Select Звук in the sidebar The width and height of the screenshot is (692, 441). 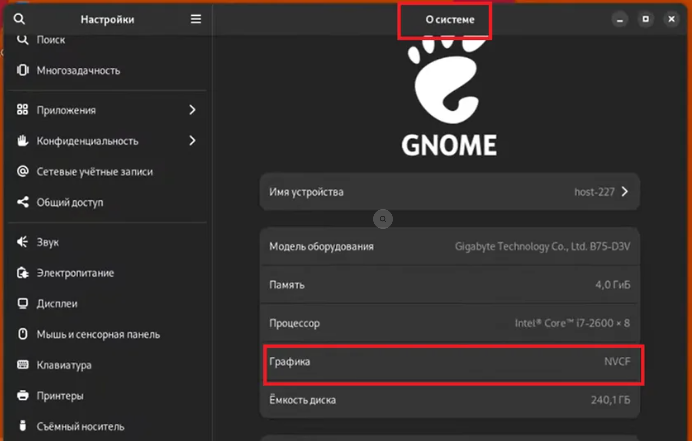coord(107,241)
